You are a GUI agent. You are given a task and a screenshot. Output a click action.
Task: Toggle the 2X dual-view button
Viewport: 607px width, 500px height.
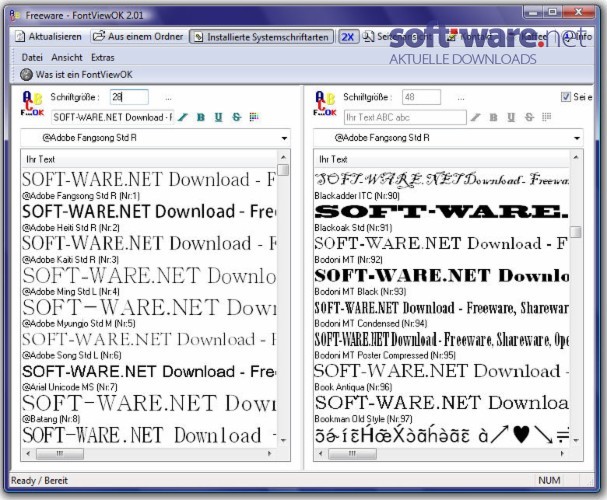347,37
